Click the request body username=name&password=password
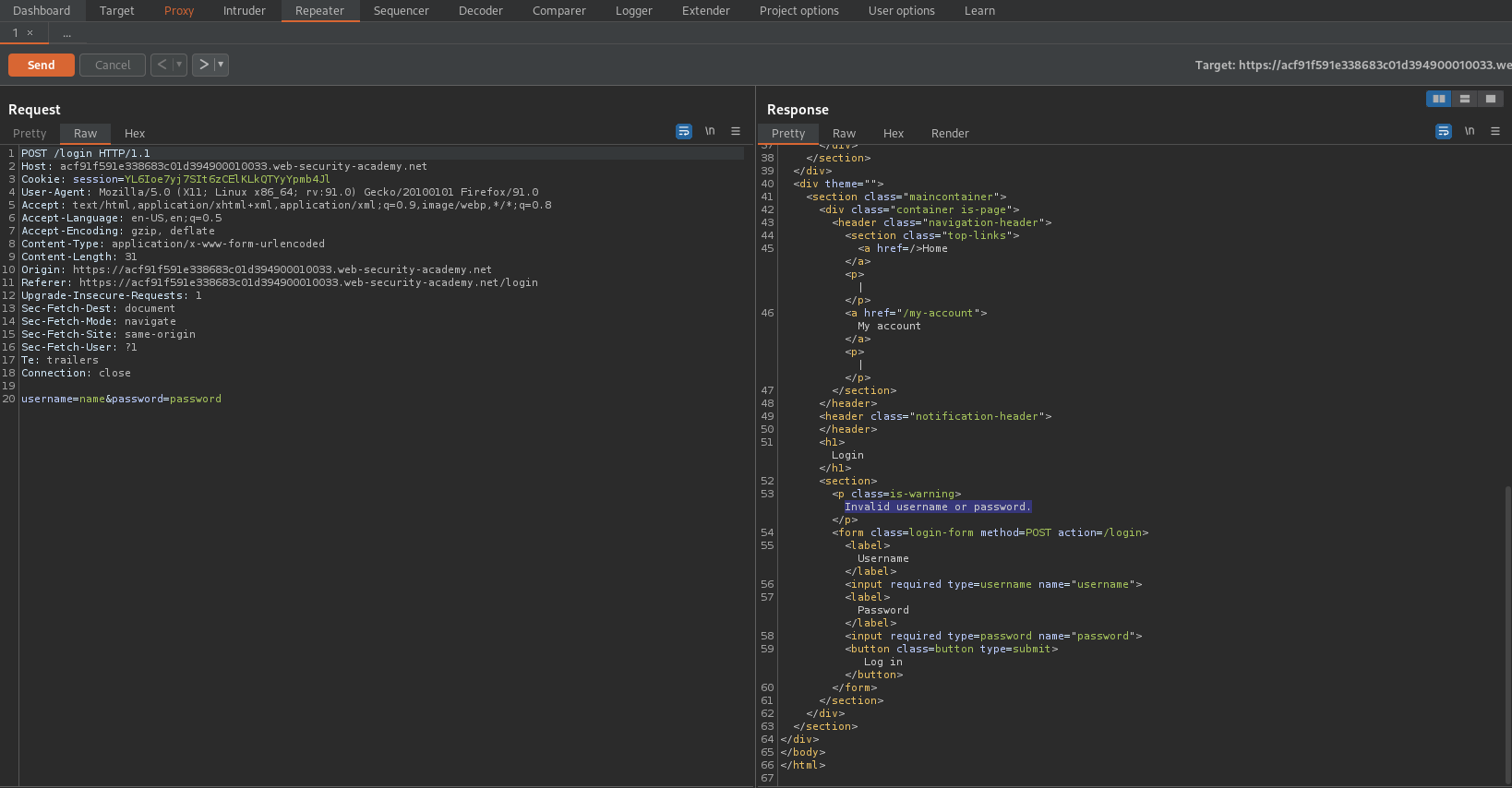The image size is (1512, 788). coord(121,399)
